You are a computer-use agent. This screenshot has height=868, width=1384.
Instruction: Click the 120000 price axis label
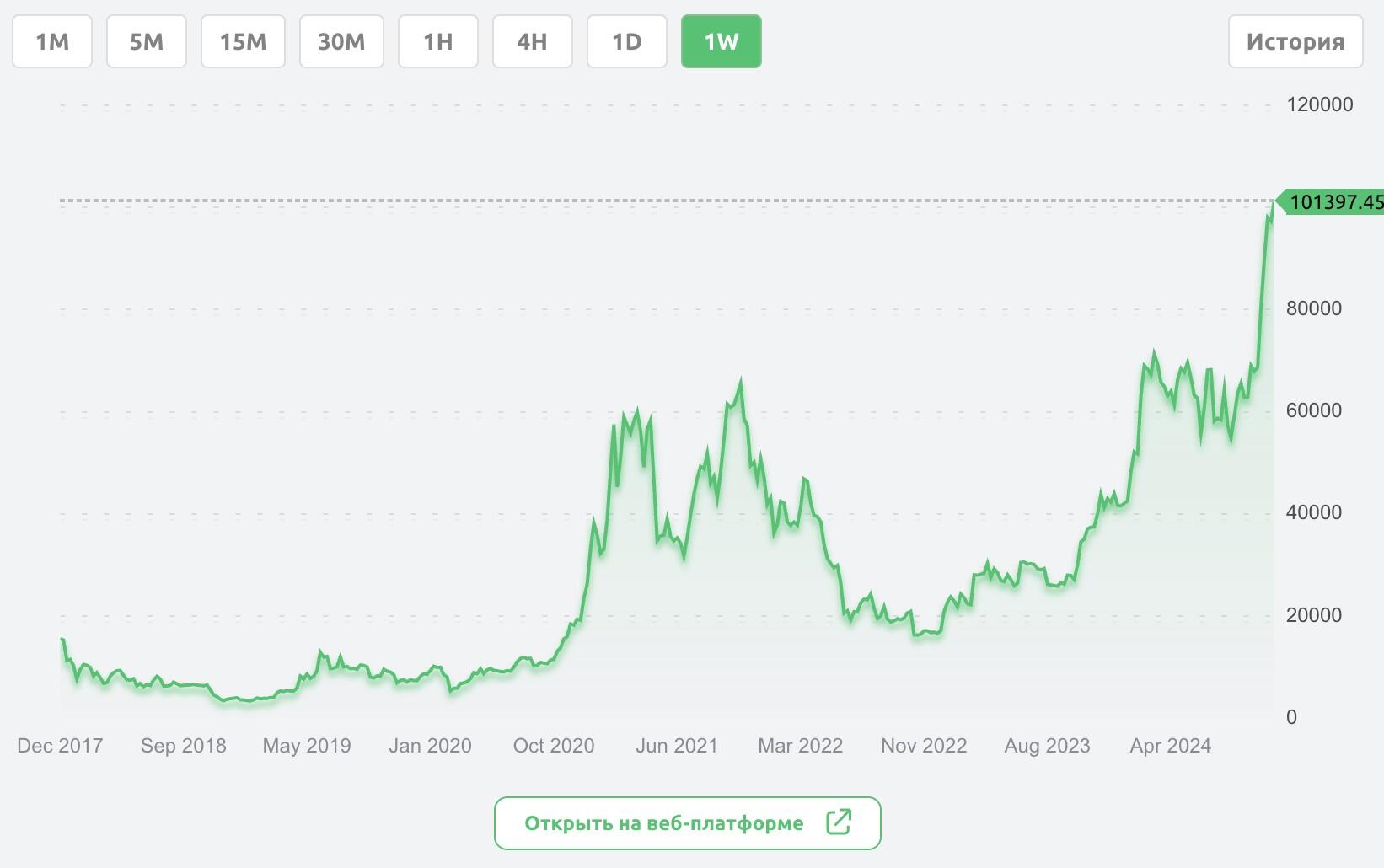pyautogui.click(x=1319, y=104)
